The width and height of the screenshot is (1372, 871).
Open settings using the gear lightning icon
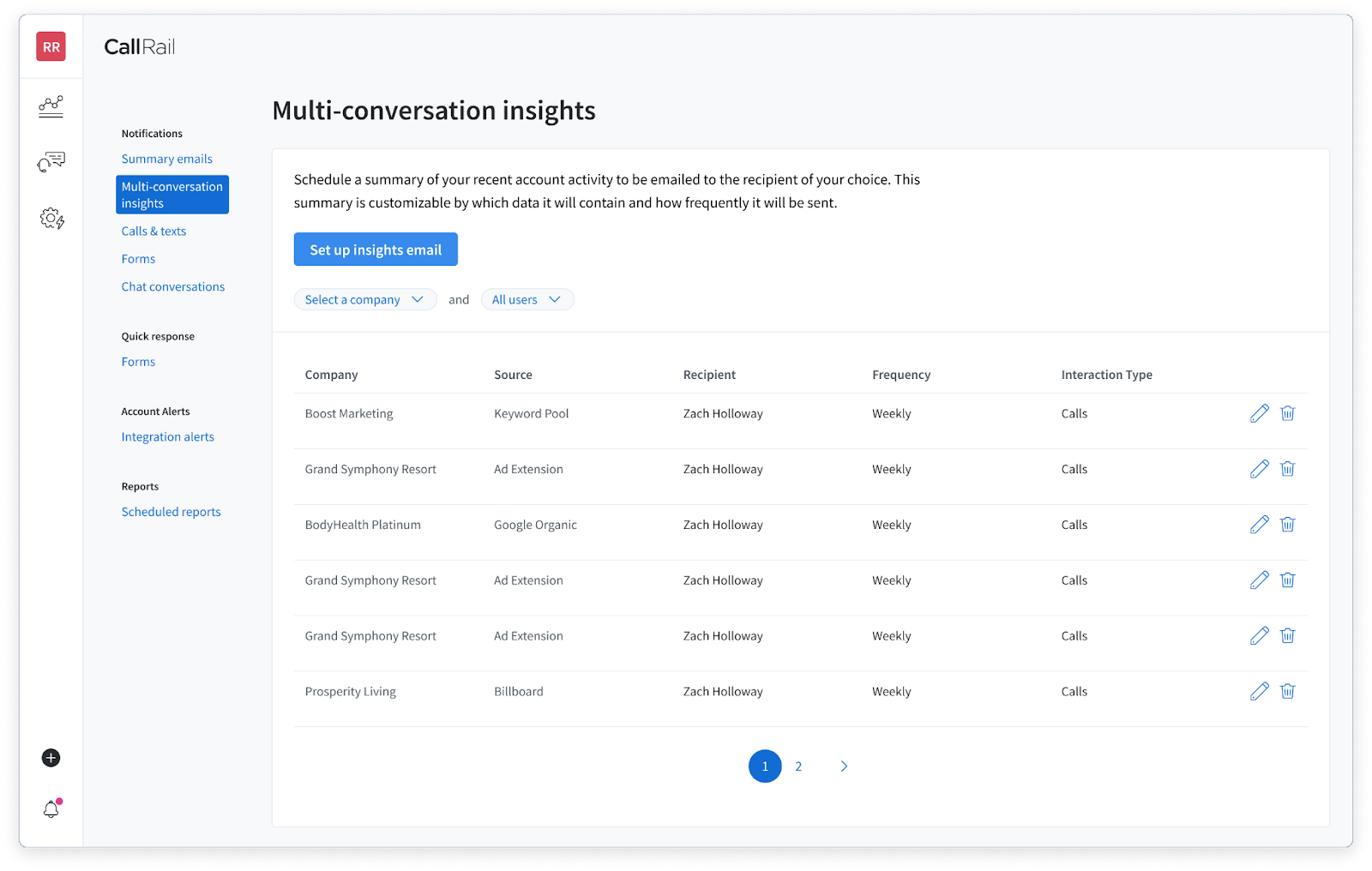point(51,219)
